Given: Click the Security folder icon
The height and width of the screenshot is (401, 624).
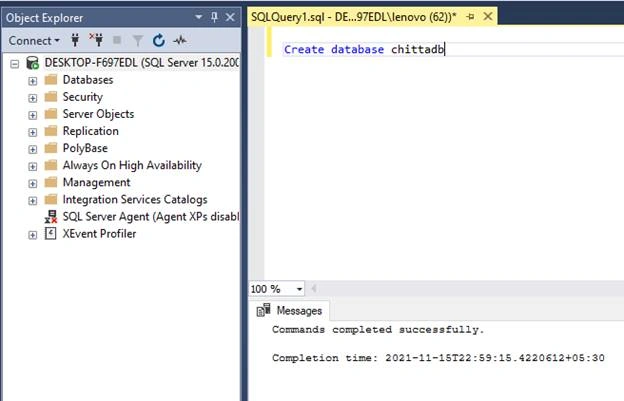Looking at the screenshot, I should pos(51,97).
